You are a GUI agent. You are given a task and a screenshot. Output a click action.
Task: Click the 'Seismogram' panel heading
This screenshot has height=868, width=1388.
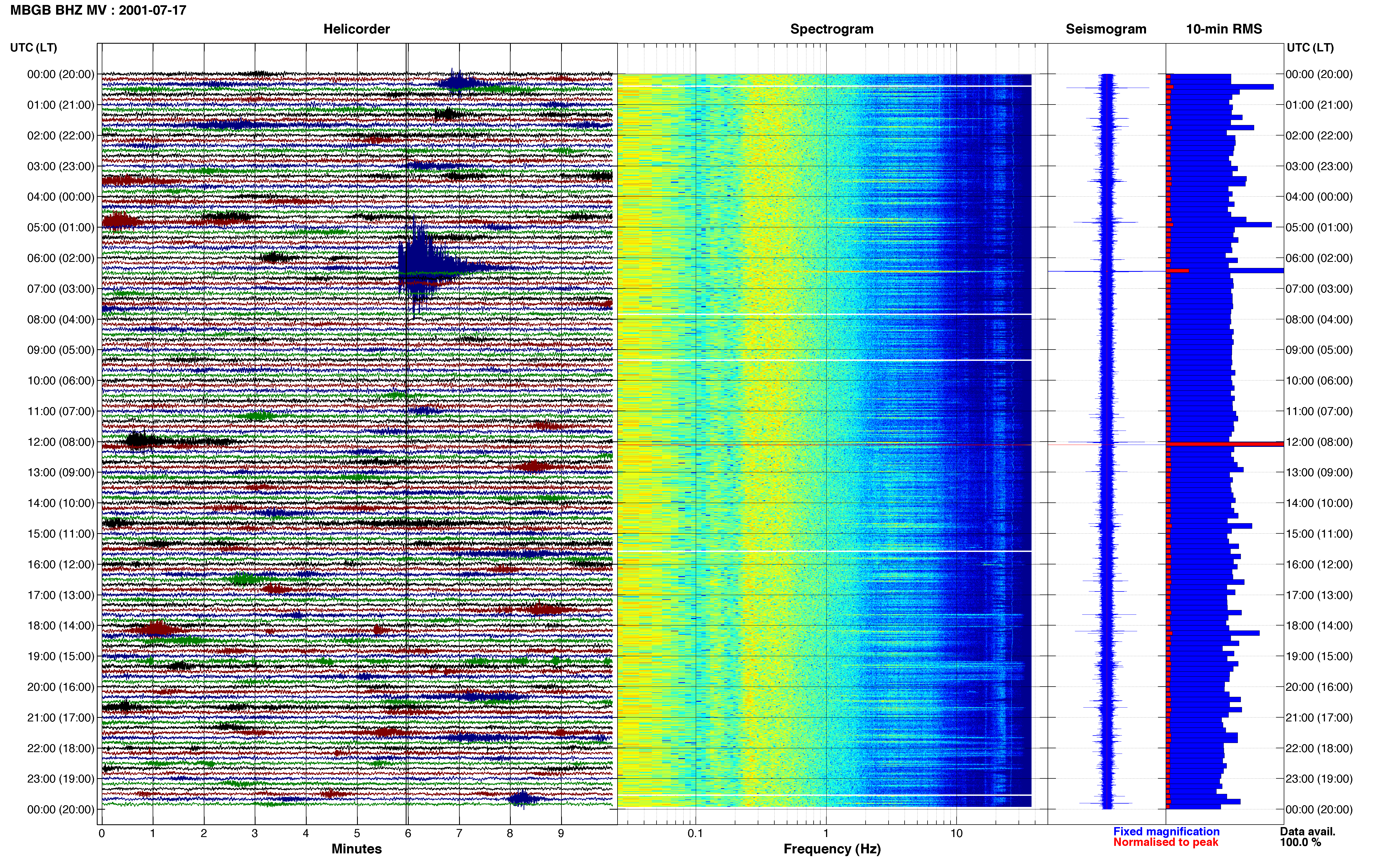[1106, 29]
